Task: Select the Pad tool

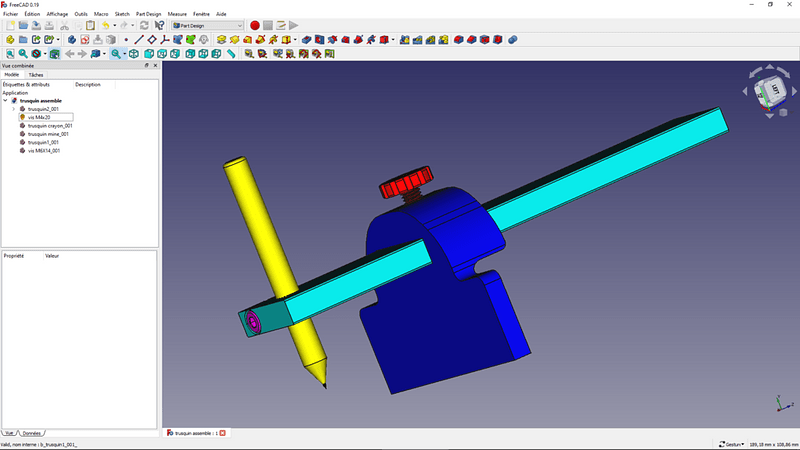Action: 221,40
